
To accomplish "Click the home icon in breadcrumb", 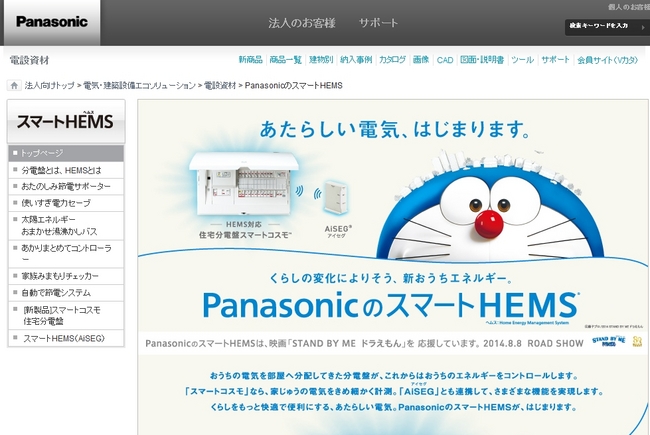I will 14,85.
